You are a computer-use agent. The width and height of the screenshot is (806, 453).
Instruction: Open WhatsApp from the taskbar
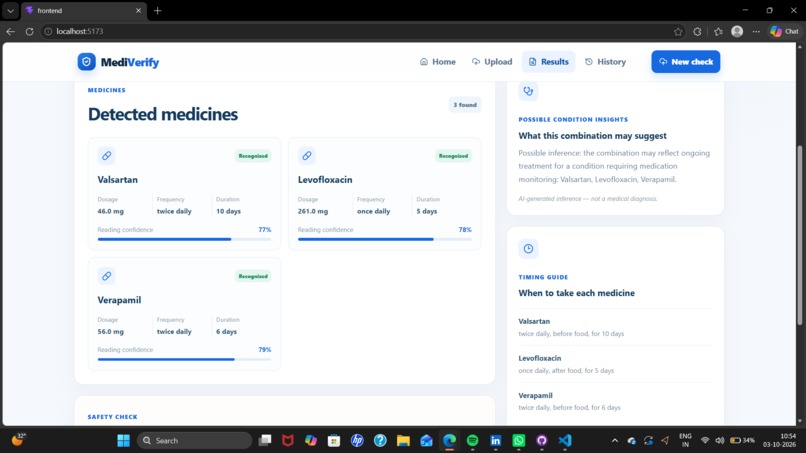(x=519, y=441)
